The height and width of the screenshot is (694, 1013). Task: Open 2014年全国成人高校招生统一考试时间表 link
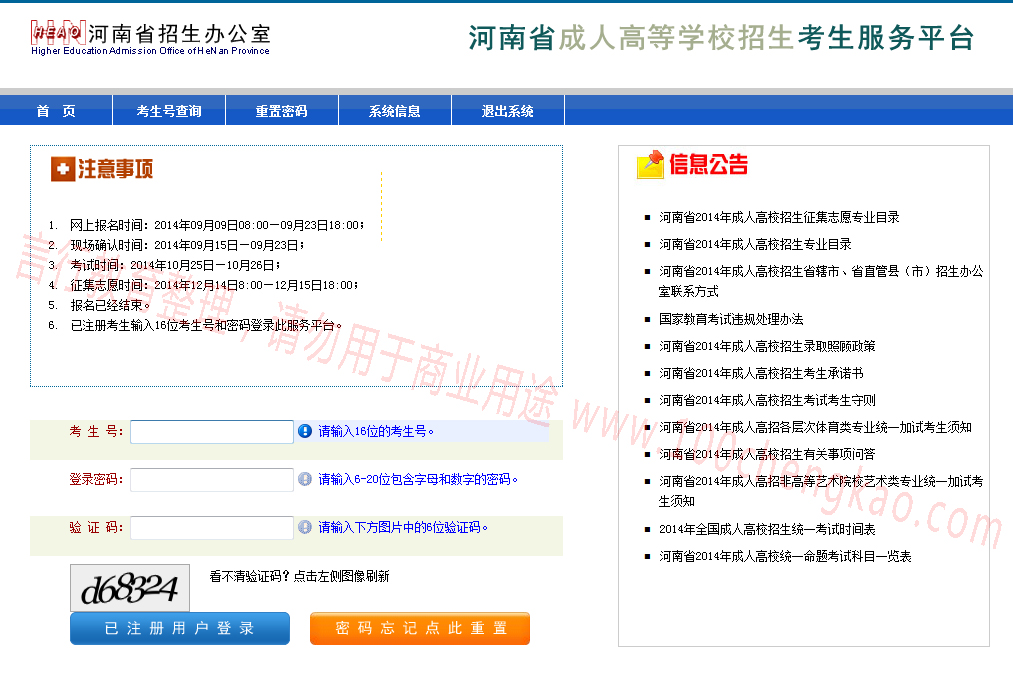[x=768, y=529]
